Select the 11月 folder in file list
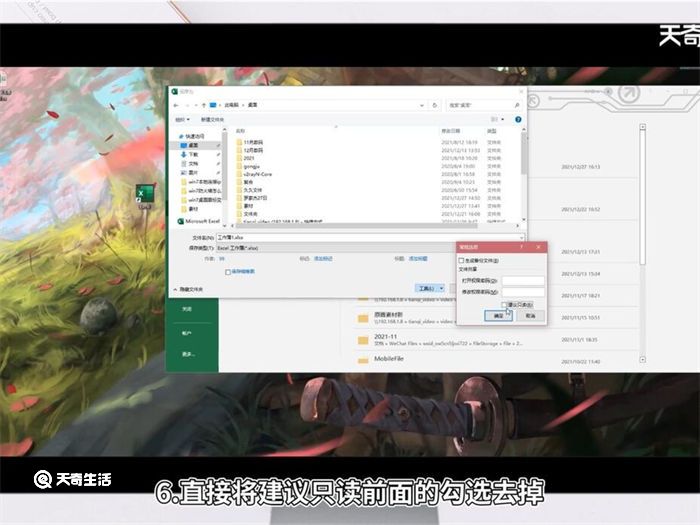The image size is (700, 525). [x=250, y=142]
